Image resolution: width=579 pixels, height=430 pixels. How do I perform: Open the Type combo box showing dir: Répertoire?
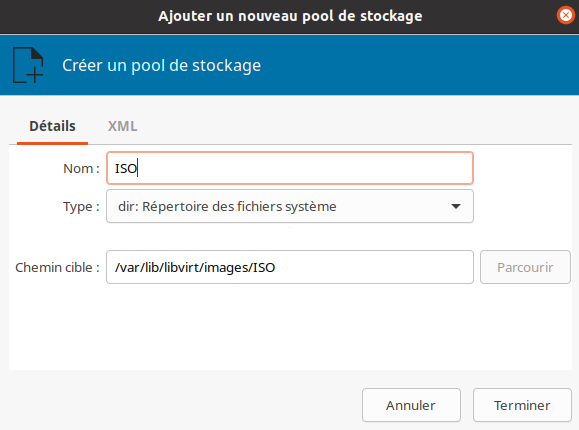click(x=290, y=206)
